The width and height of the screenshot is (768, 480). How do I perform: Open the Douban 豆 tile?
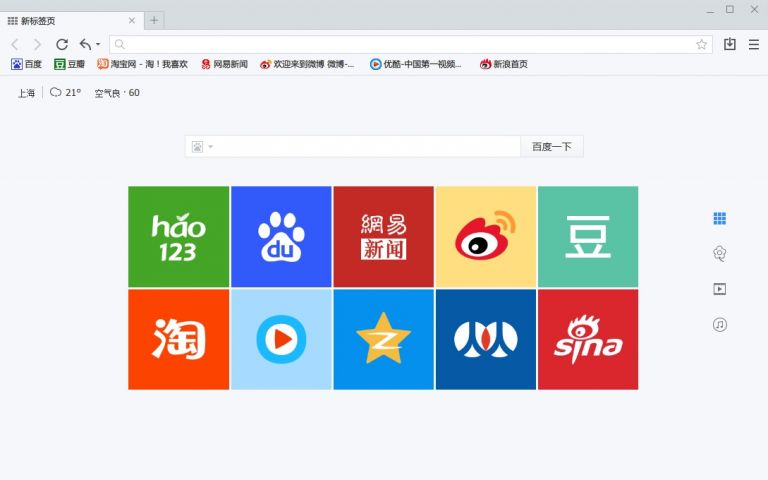pyautogui.click(x=588, y=237)
